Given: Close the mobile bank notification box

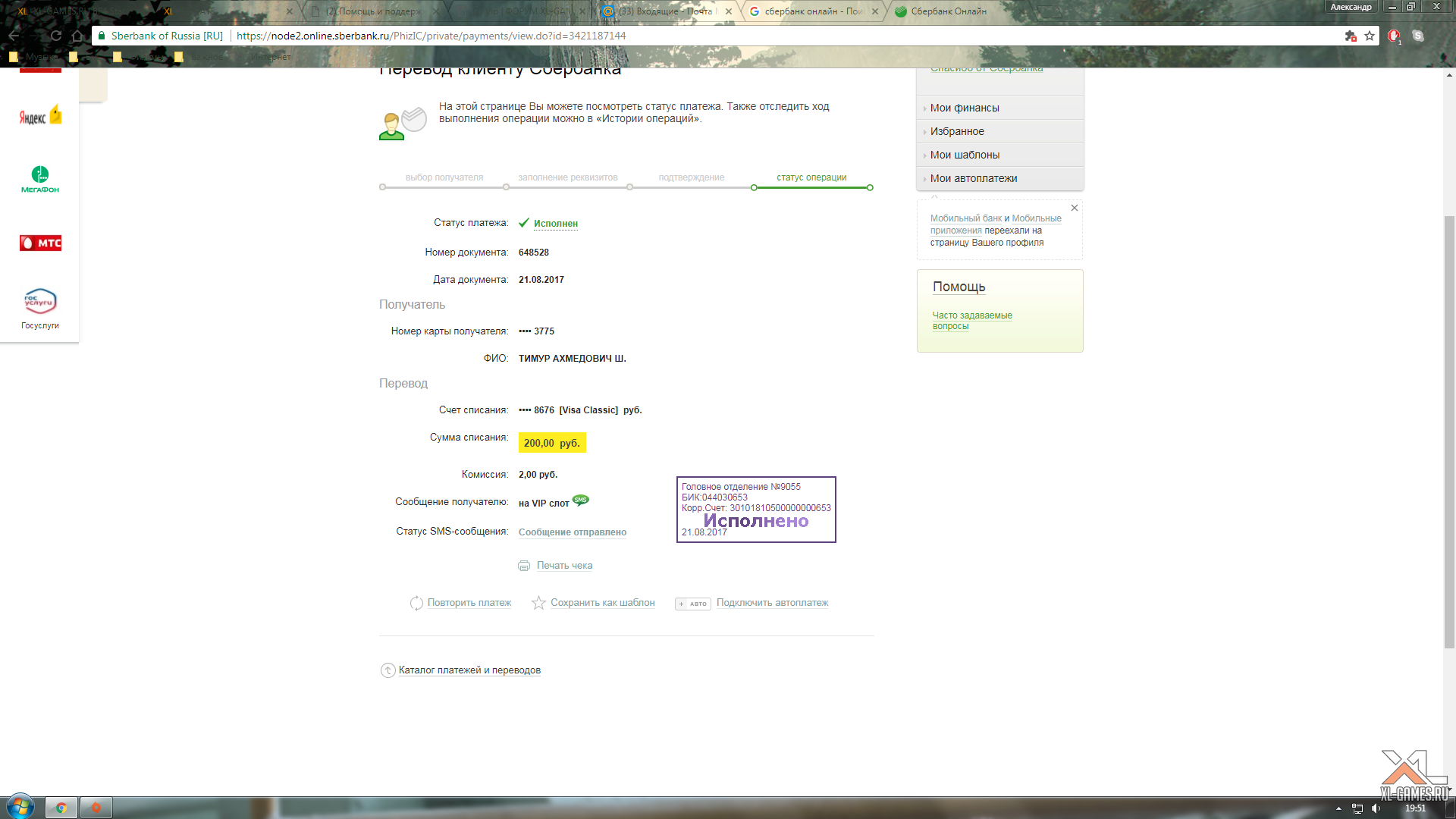Looking at the screenshot, I should pyautogui.click(x=1074, y=208).
